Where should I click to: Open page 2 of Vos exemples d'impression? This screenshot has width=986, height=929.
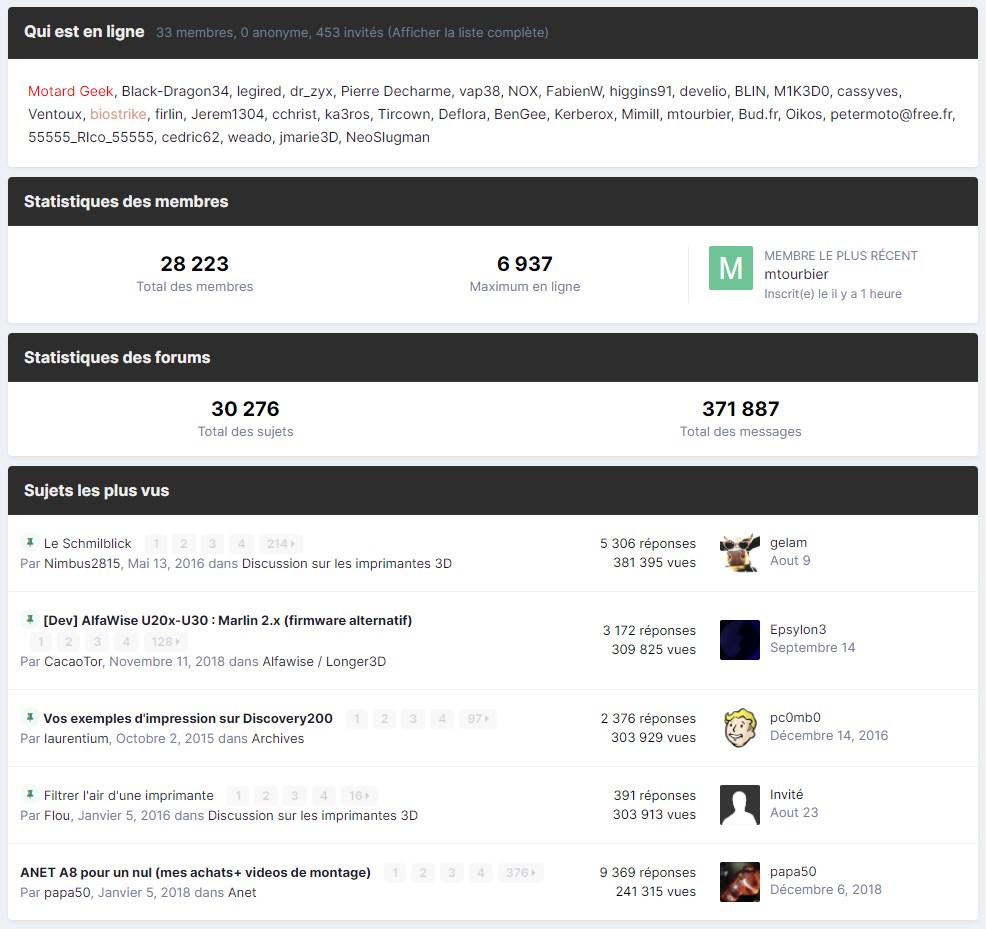pos(384,718)
